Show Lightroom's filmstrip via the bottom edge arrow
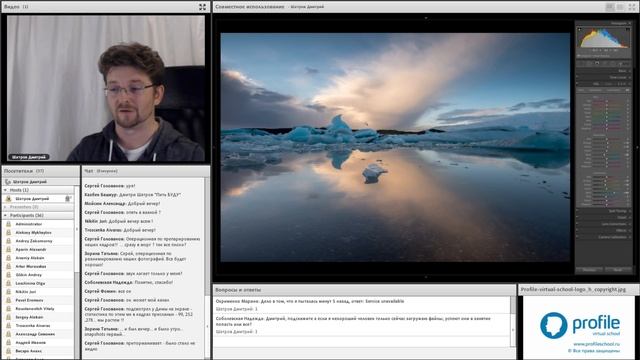Screen dimensions: 640x360 tap(426, 277)
